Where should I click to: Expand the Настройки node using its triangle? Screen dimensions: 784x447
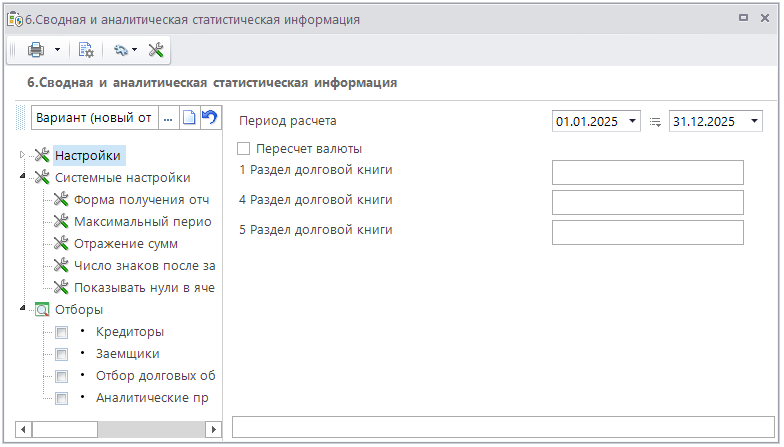tap(23, 155)
